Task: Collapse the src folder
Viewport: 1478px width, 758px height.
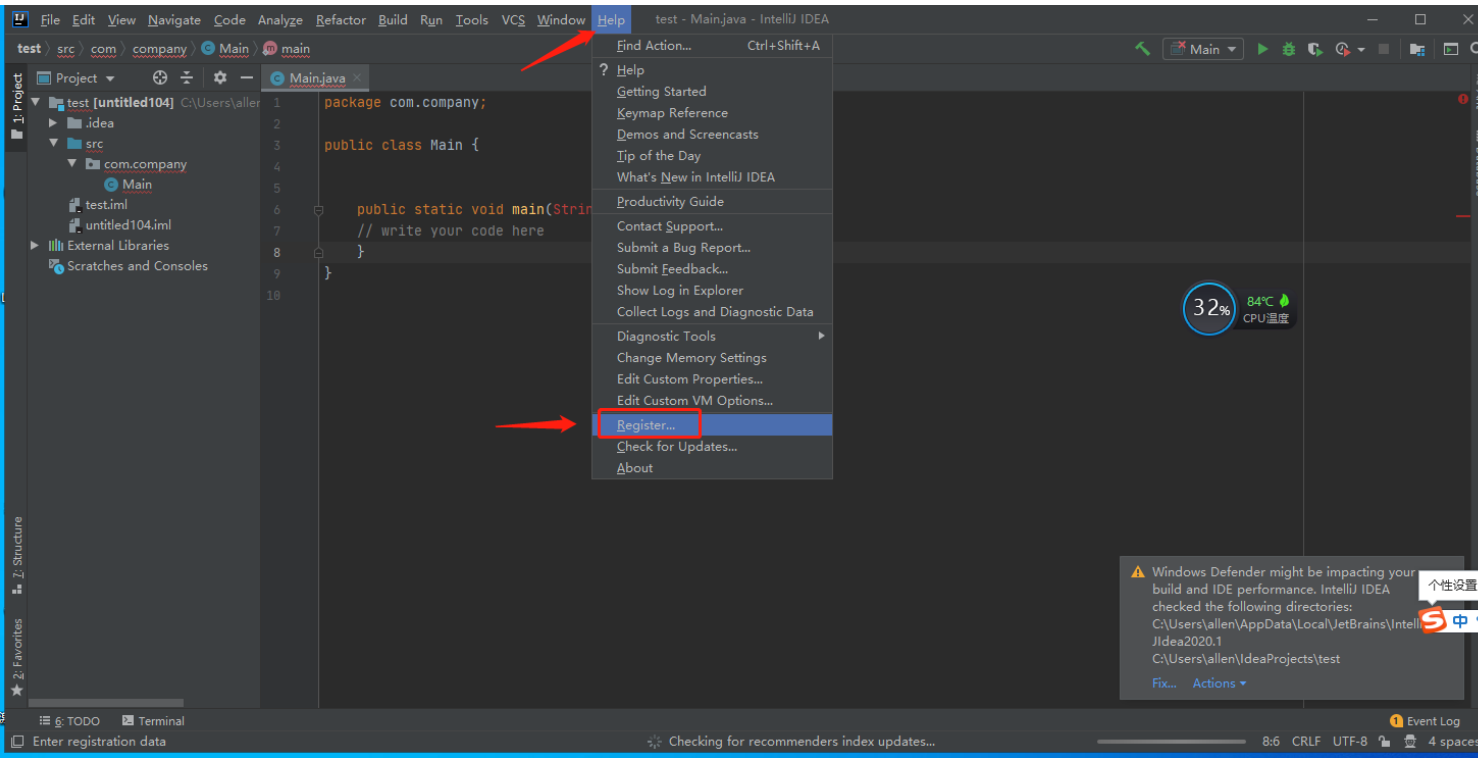Action: pyautogui.click(x=53, y=144)
